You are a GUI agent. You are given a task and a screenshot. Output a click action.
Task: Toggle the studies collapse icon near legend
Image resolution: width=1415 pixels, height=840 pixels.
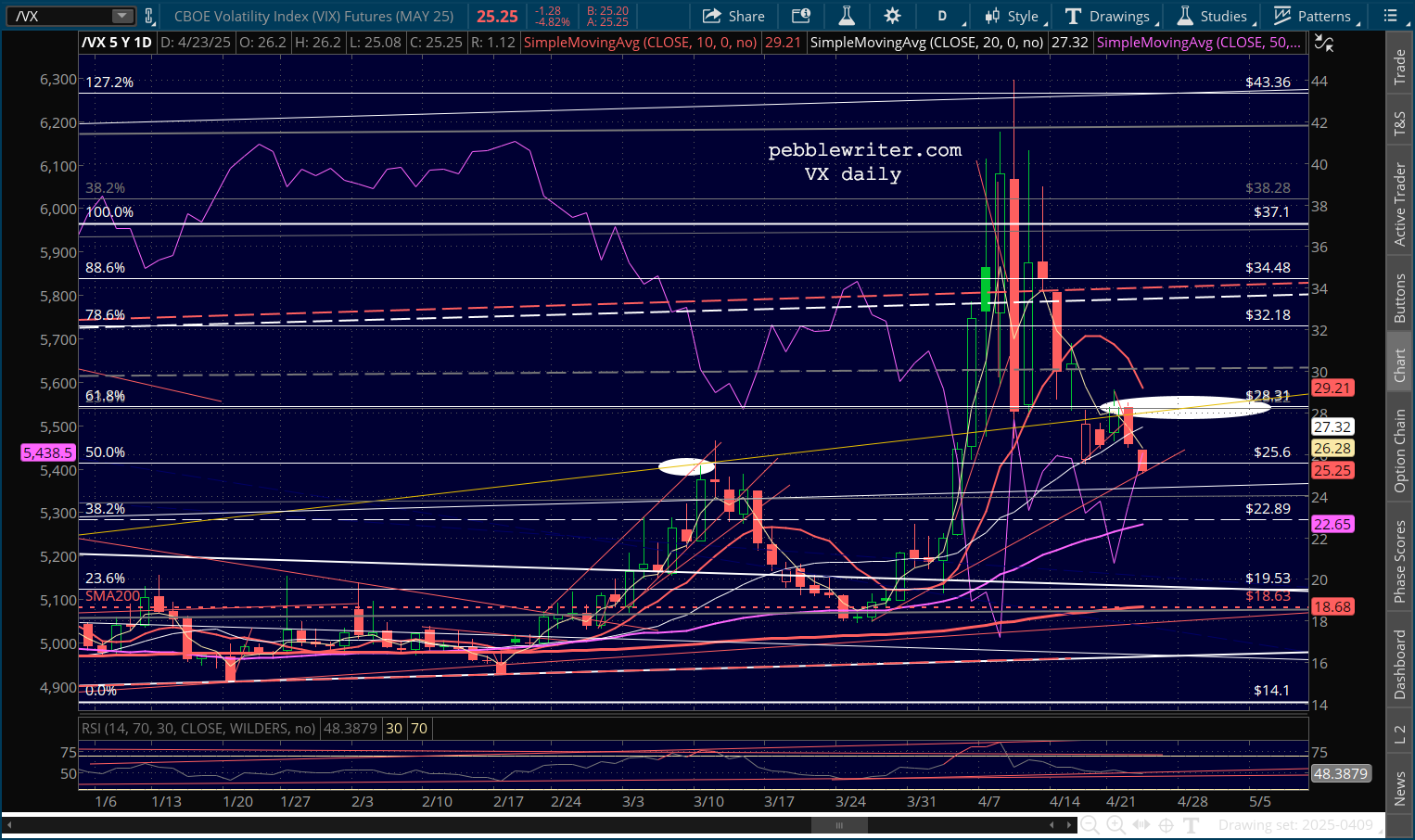coord(1324,43)
